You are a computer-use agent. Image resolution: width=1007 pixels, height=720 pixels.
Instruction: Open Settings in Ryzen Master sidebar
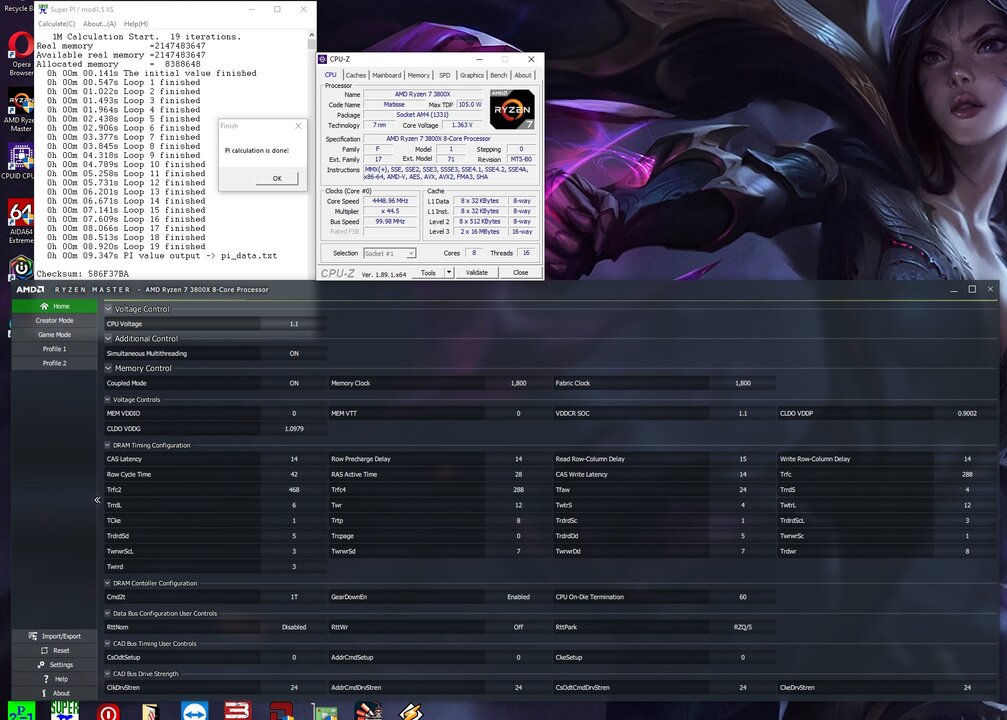point(55,665)
